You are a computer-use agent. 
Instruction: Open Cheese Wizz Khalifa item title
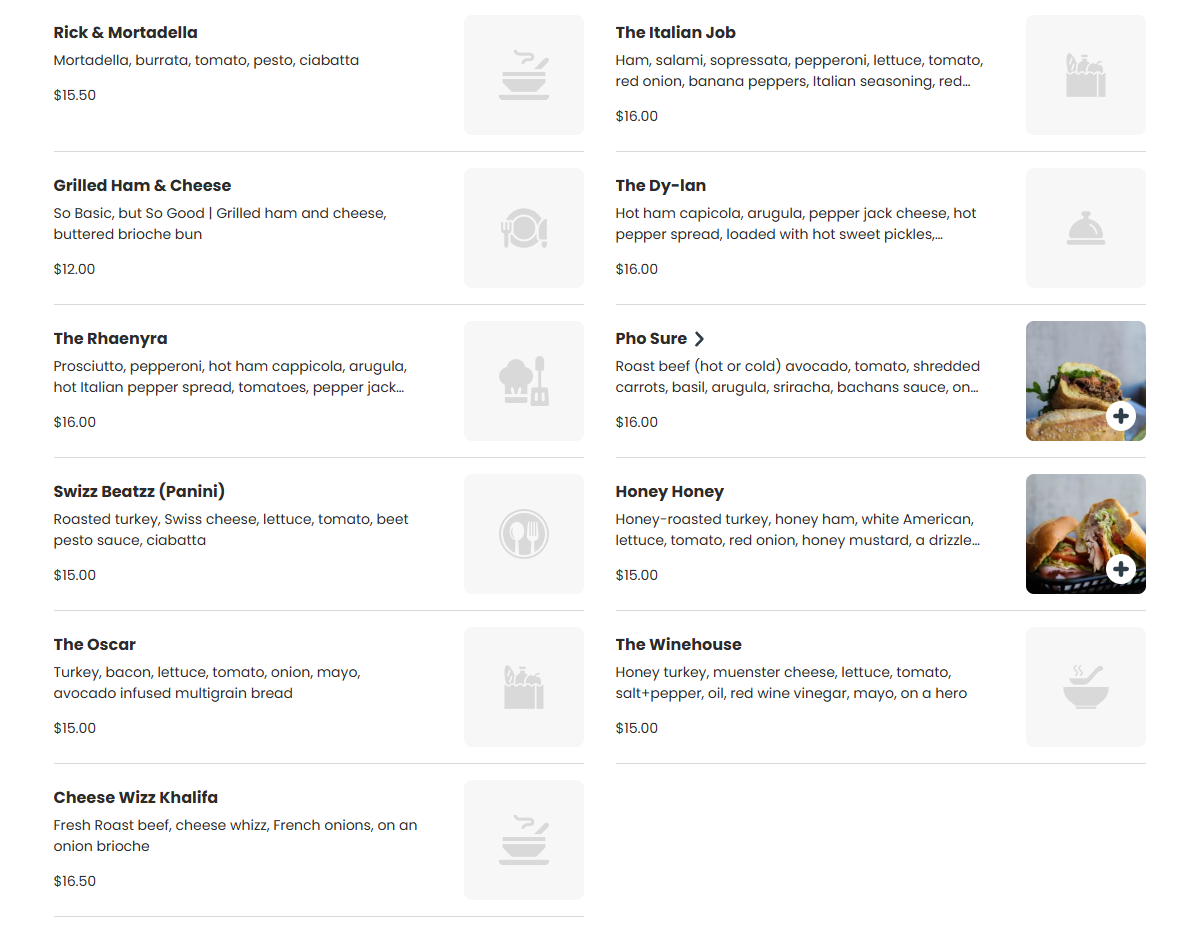135,798
